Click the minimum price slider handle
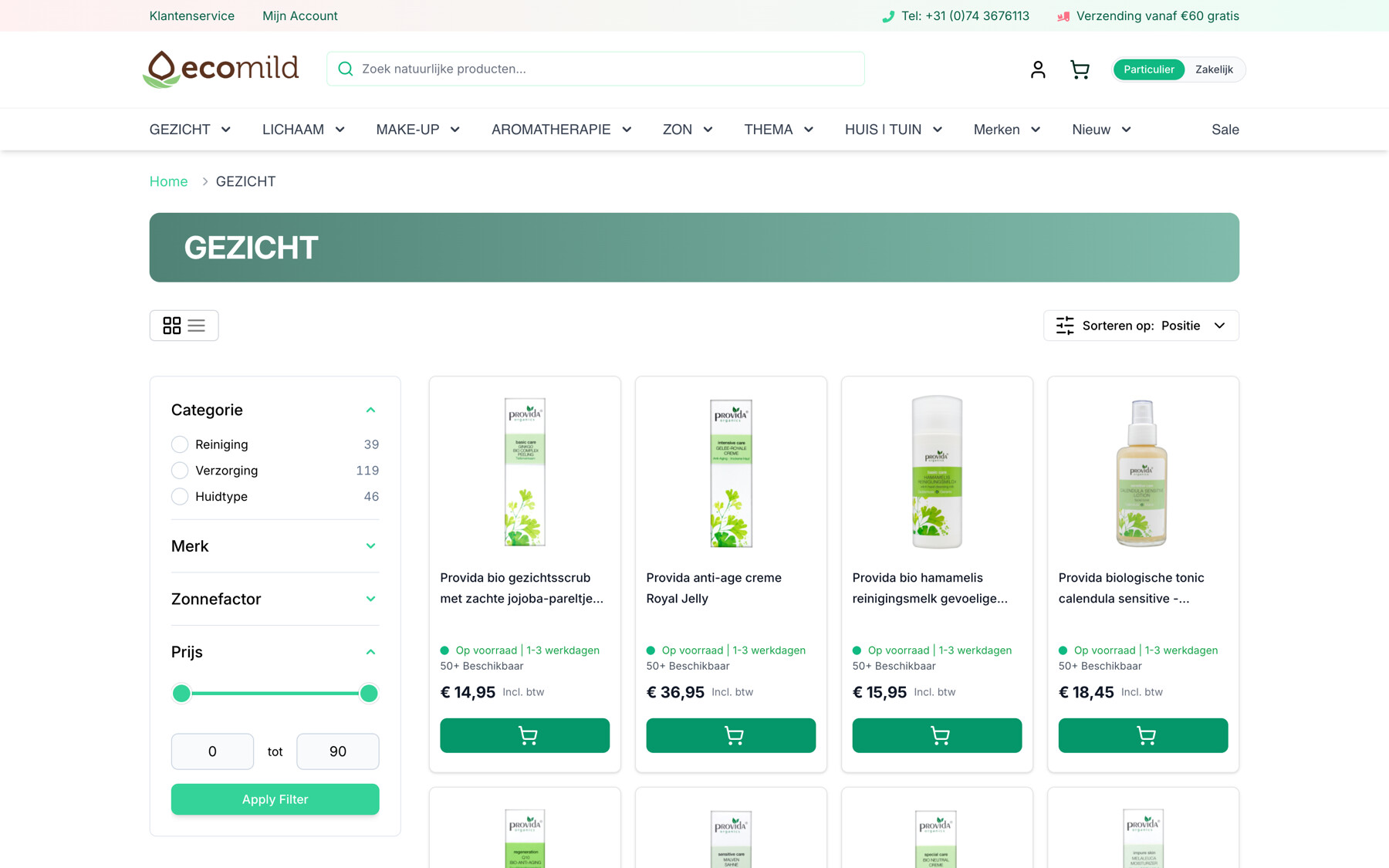Screen dimensions: 1389x868 [181, 694]
